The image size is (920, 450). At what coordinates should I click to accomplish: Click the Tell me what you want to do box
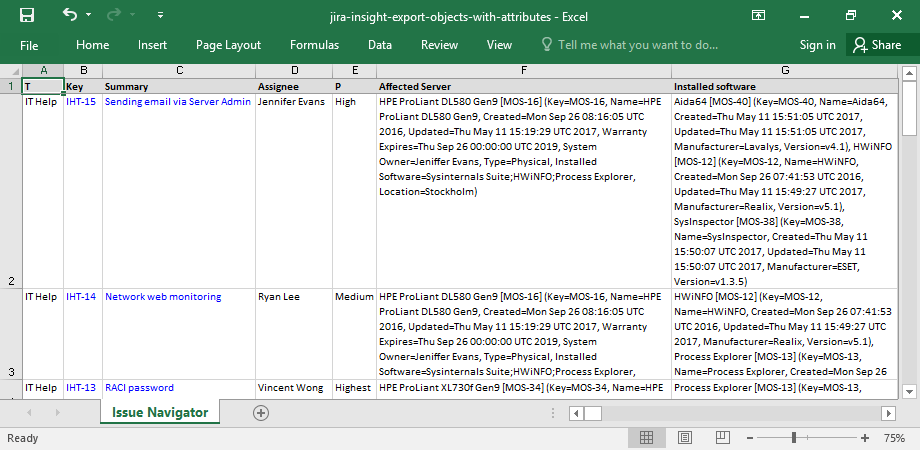pyautogui.click(x=630, y=45)
